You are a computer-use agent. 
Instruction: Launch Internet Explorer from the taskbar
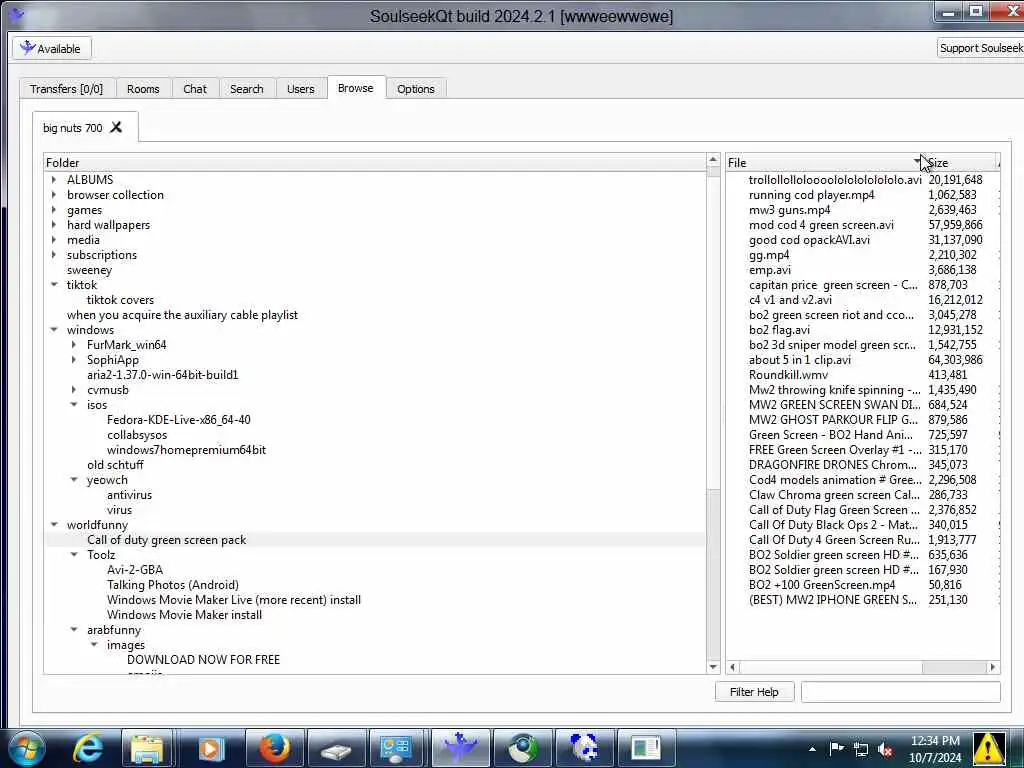[88, 748]
